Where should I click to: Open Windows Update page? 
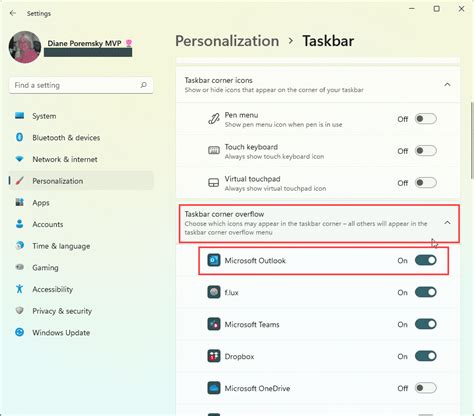(81, 333)
